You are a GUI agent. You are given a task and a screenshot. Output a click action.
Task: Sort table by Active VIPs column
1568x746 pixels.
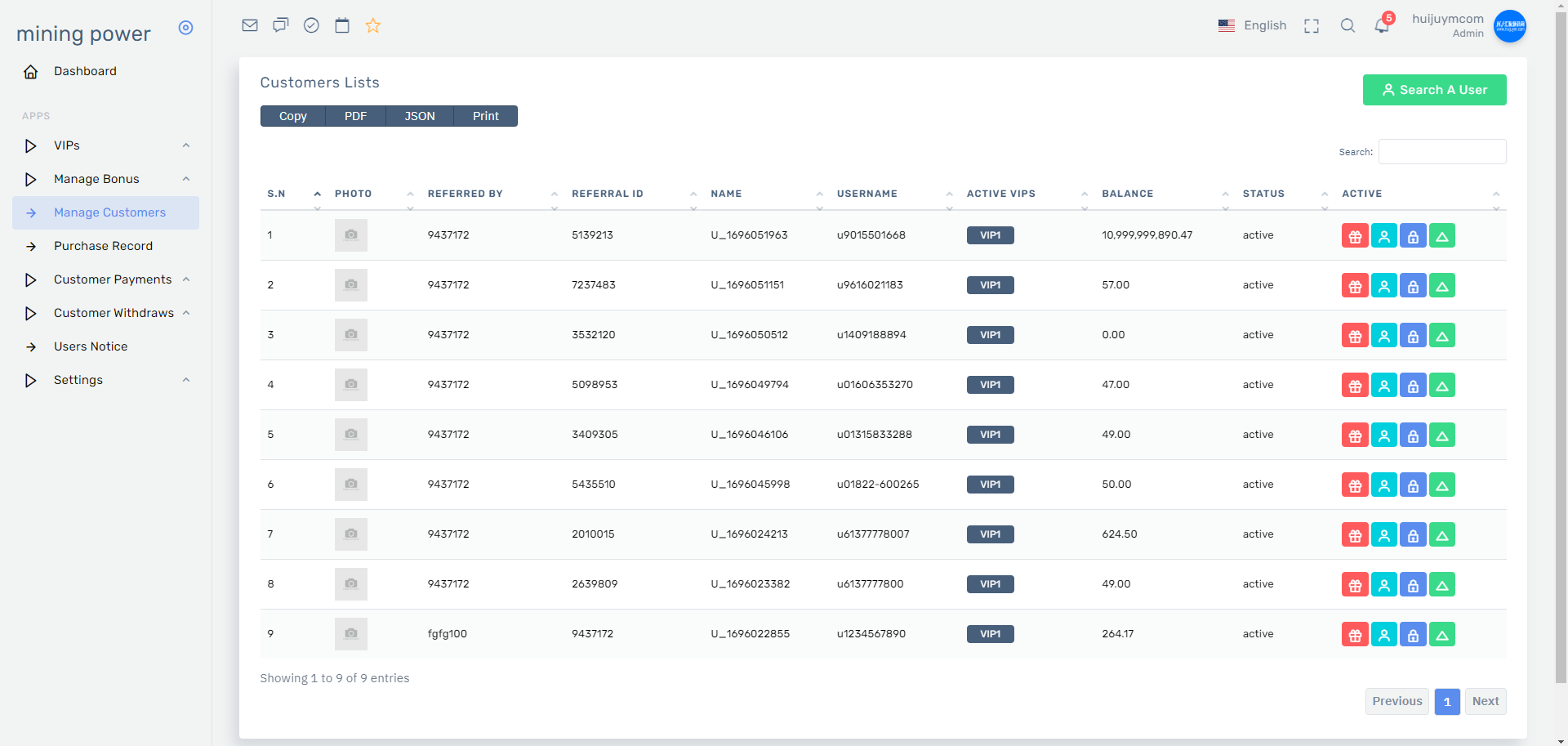pyautogui.click(x=1027, y=194)
